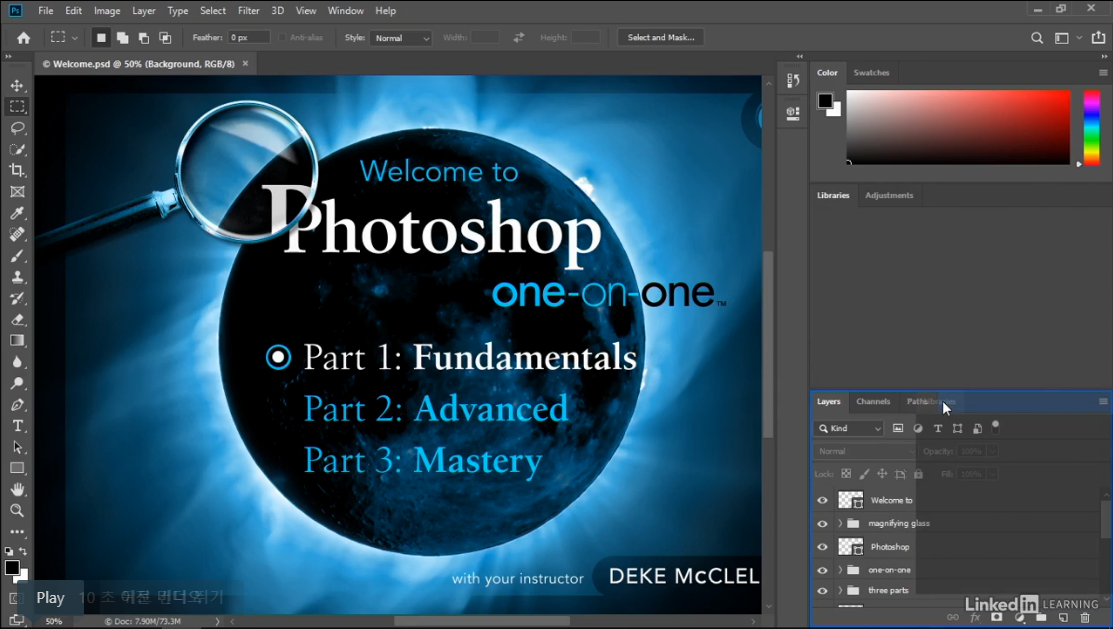Image resolution: width=1113 pixels, height=629 pixels.
Task: Select the Quick Selection tool
Action: [x=17, y=149]
